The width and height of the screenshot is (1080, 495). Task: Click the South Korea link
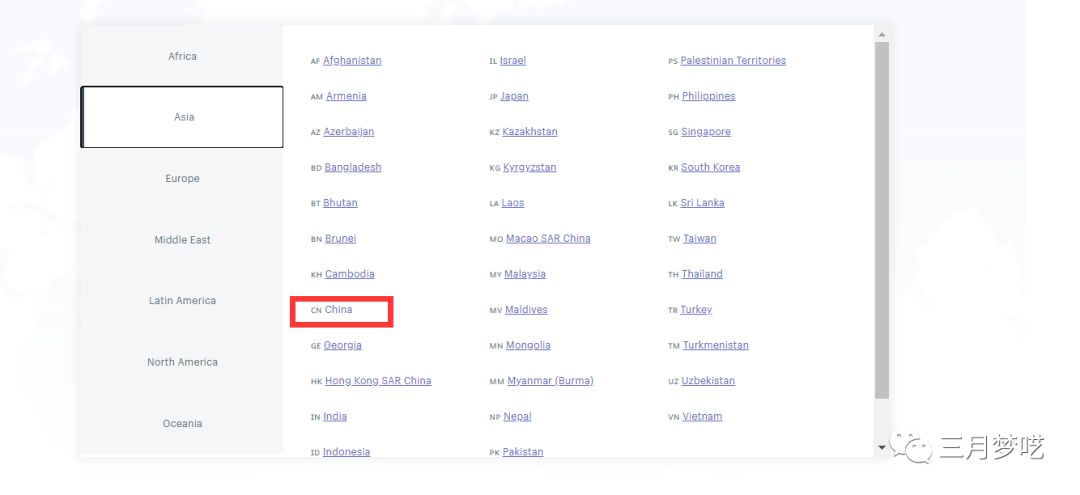(710, 168)
